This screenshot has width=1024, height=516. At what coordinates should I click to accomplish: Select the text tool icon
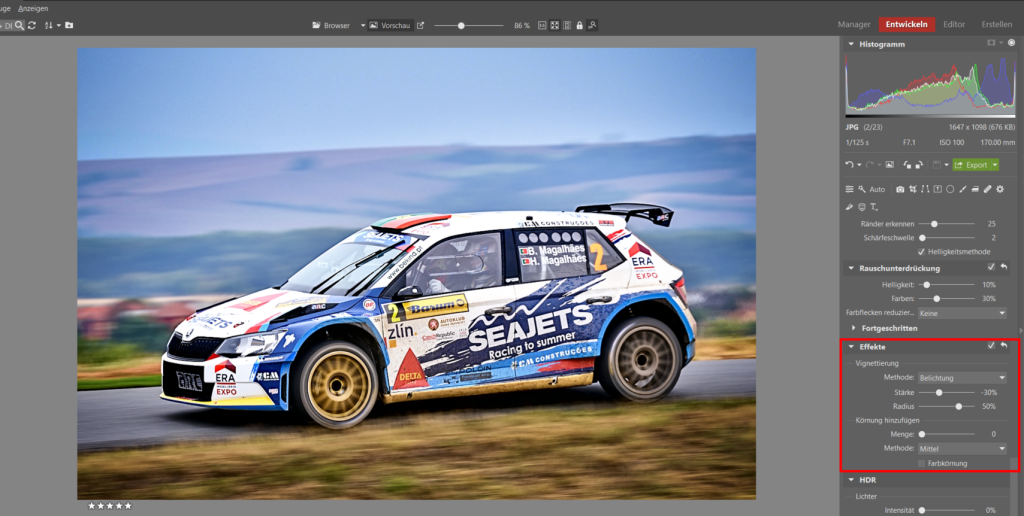874,207
